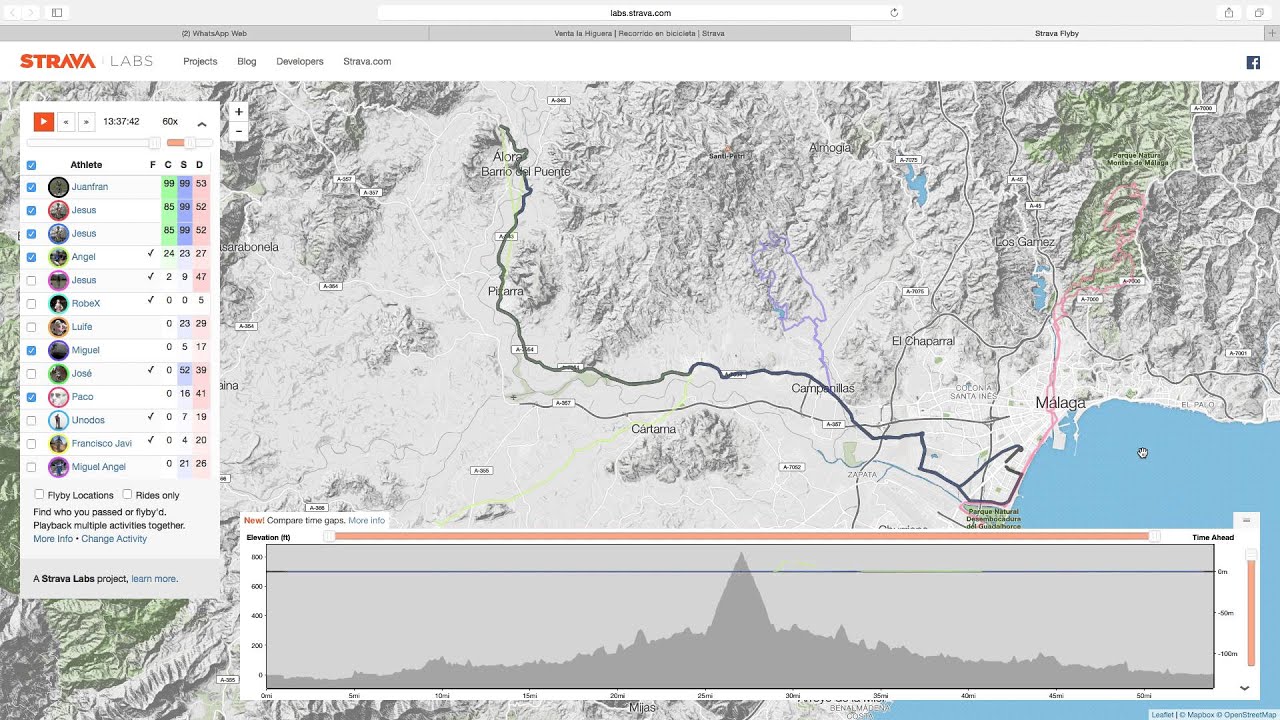Uncheck the Paco athlete checkbox
This screenshot has height=720, width=1280.
(x=32, y=397)
